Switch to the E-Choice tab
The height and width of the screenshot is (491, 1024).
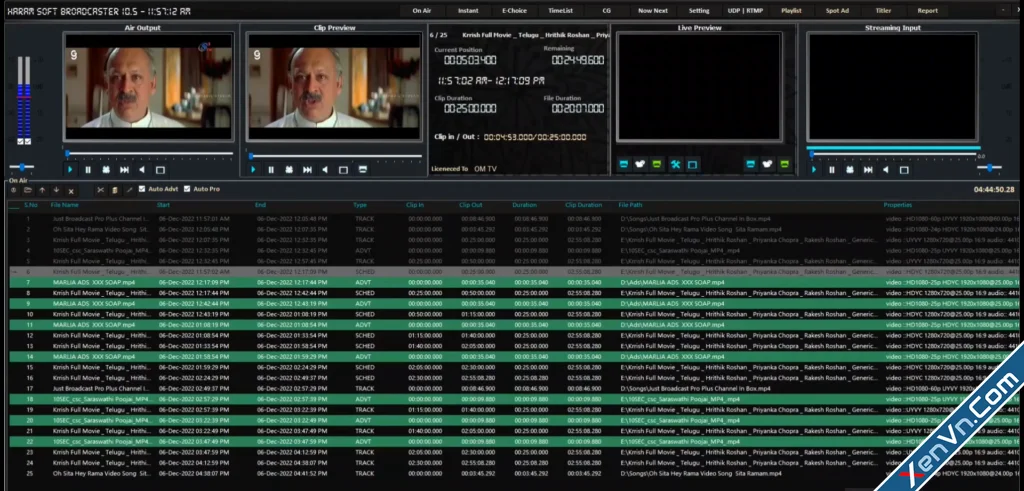[x=514, y=10]
